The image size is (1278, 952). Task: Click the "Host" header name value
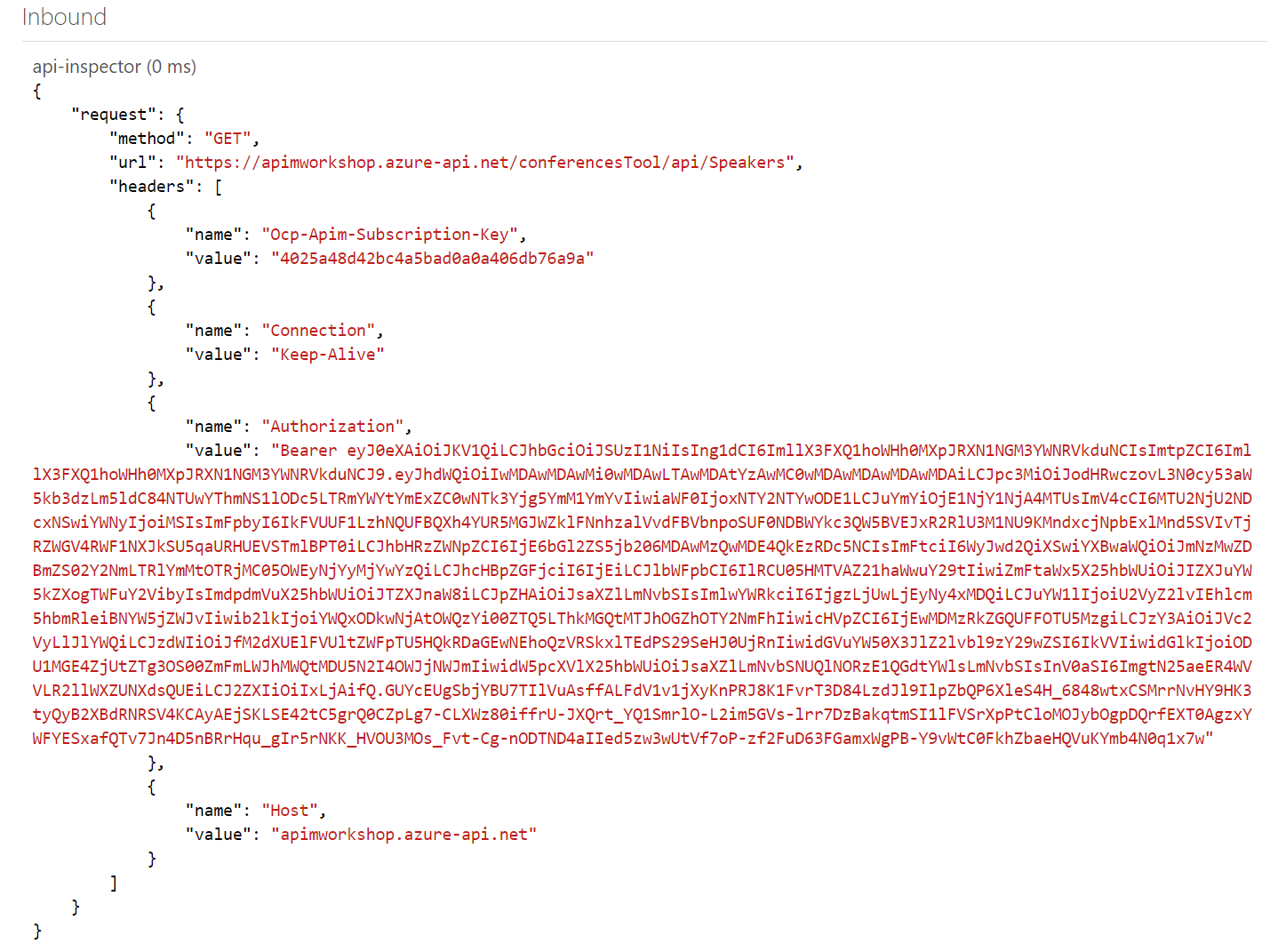point(293,811)
